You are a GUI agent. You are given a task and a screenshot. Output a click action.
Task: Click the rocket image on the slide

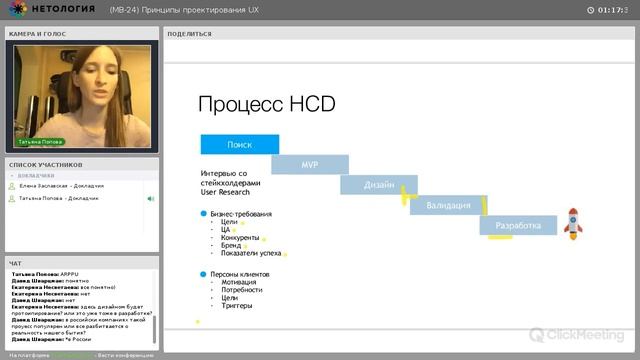coord(573,224)
